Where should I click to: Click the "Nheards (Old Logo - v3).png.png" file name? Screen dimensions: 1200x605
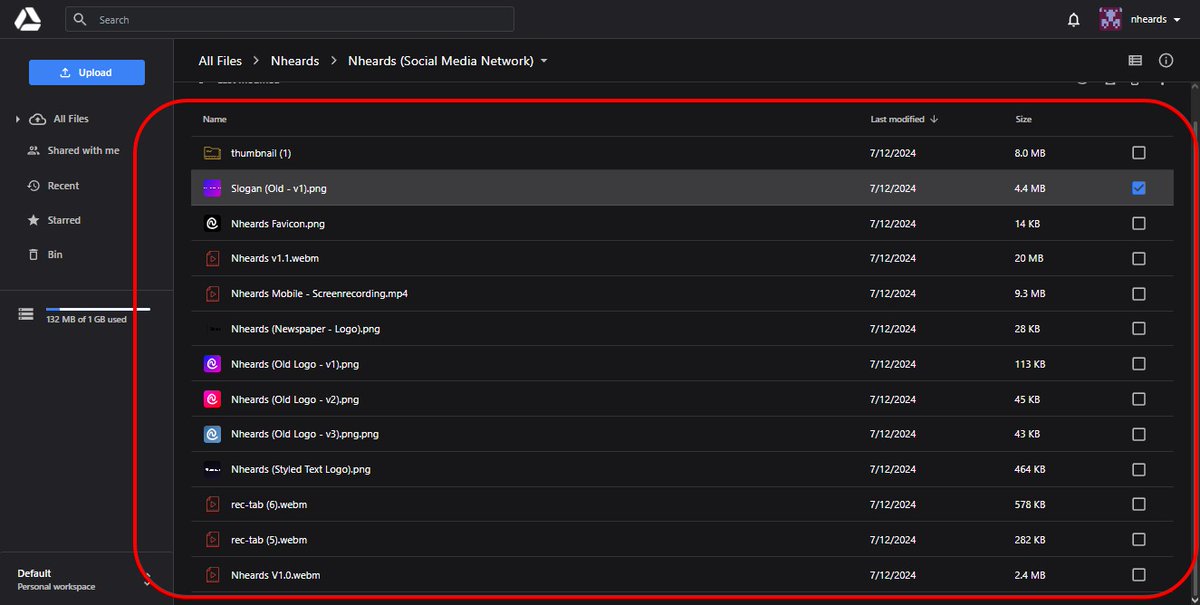coord(305,434)
